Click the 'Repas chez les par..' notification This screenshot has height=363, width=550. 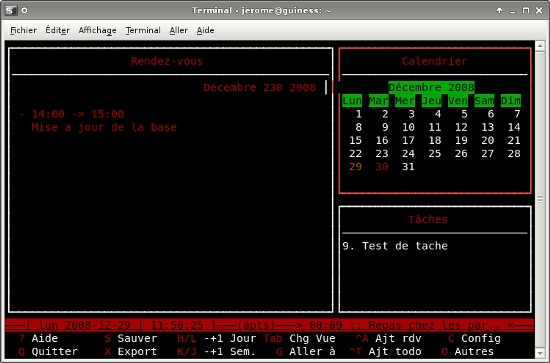click(434, 325)
